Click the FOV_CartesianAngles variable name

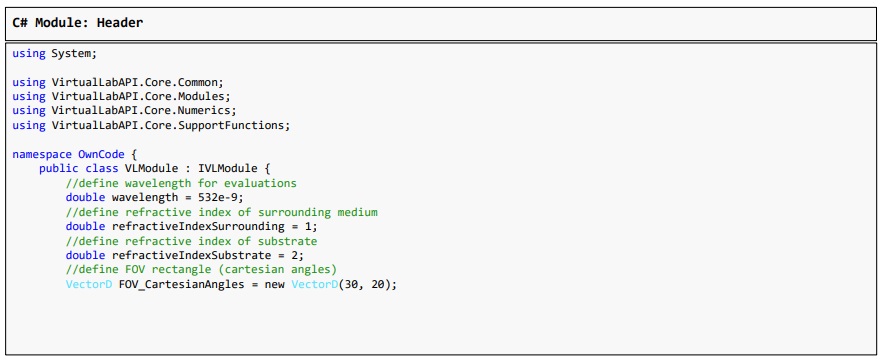pos(181,284)
